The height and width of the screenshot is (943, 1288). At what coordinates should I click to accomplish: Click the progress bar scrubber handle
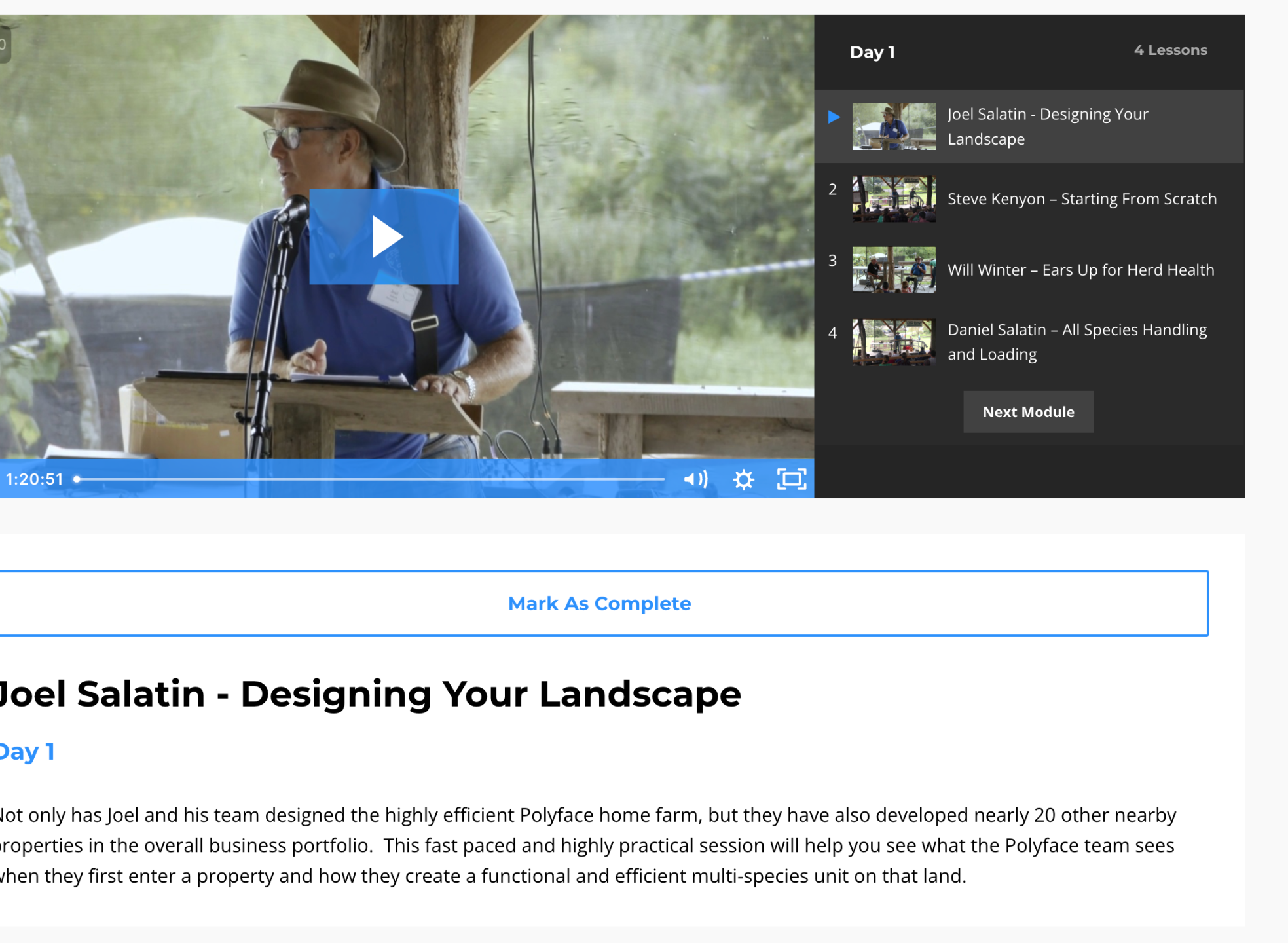(77, 479)
